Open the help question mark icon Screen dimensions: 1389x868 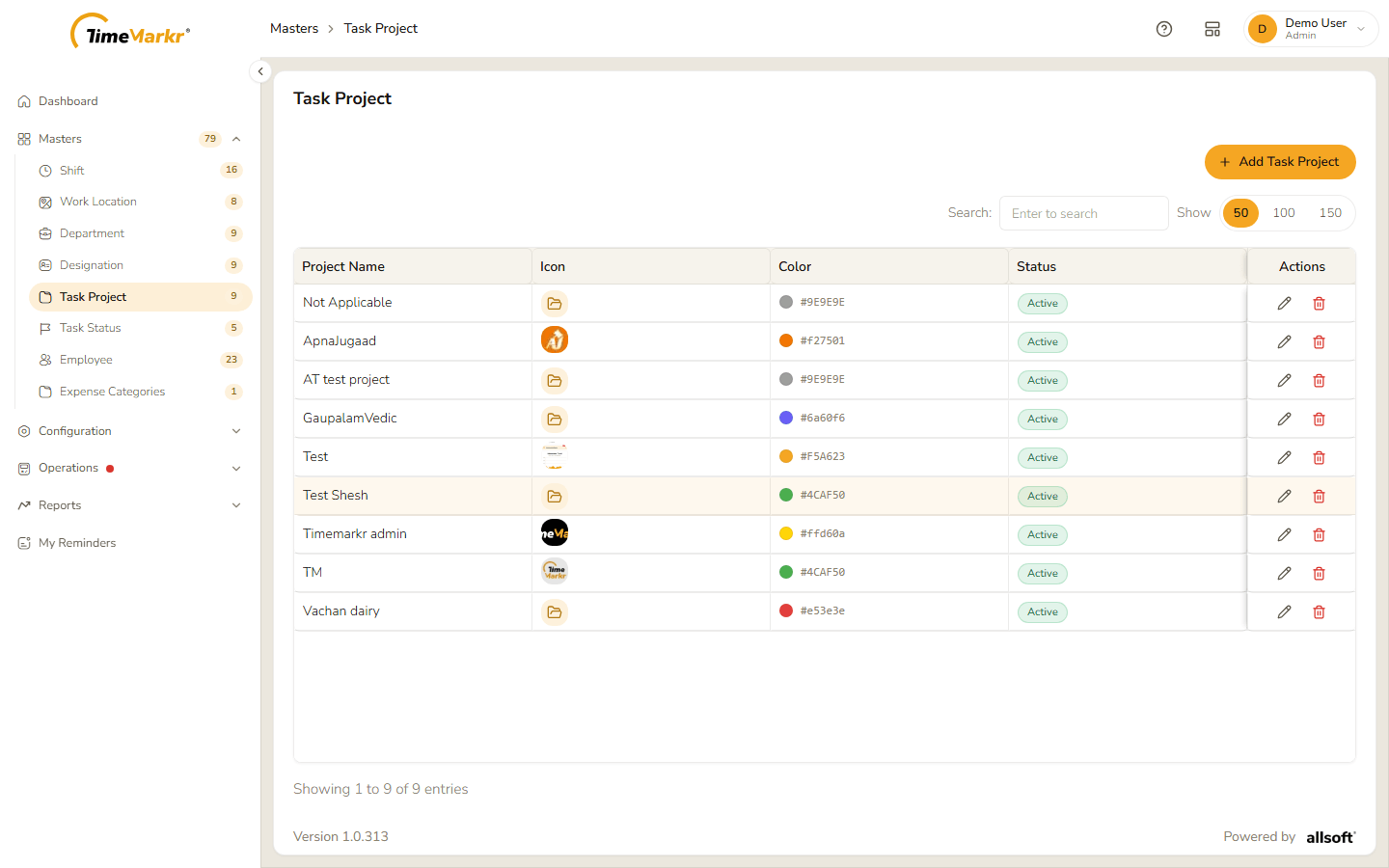click(x=1164, y=29)
